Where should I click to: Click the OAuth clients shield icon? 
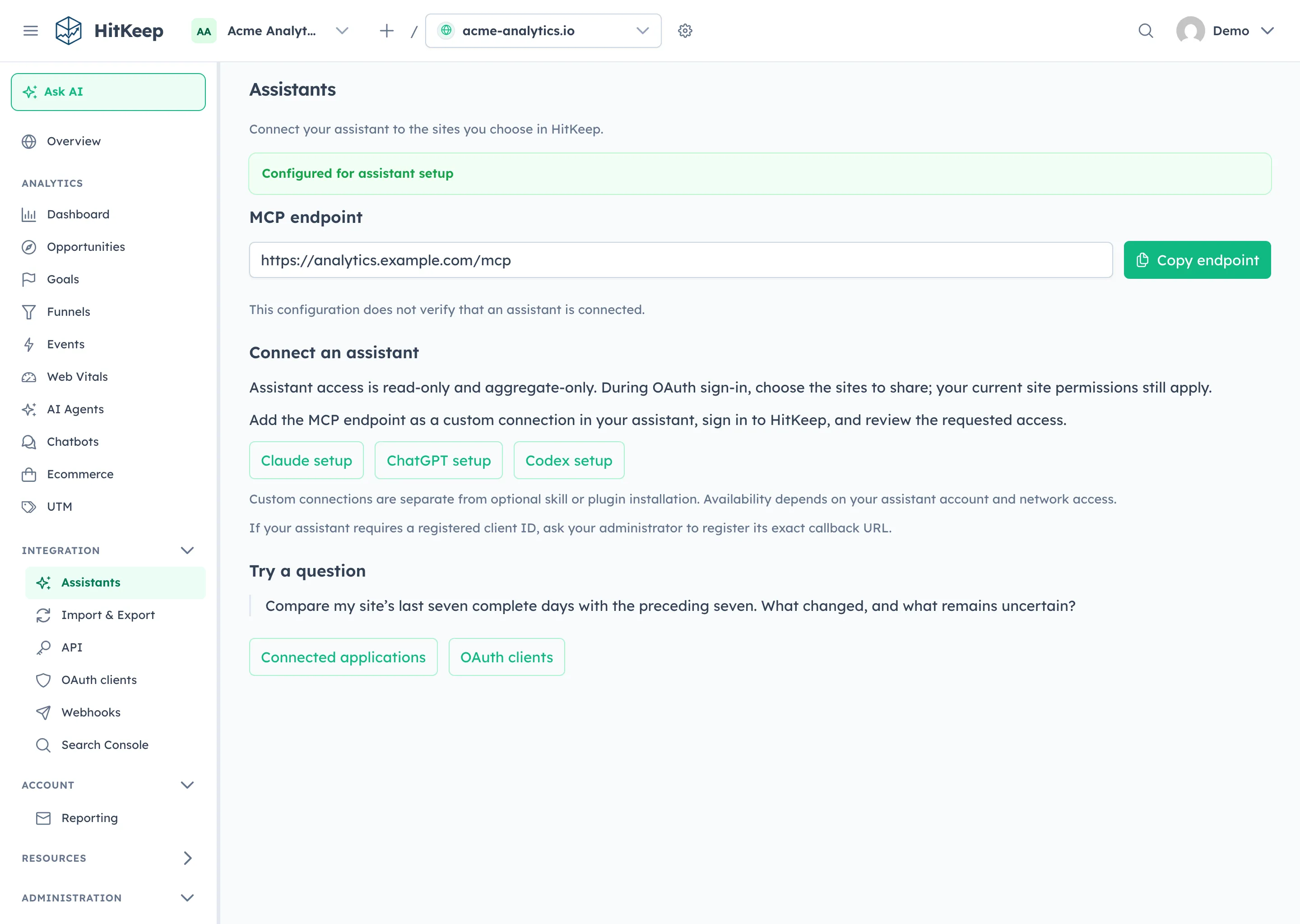(43, 680)
